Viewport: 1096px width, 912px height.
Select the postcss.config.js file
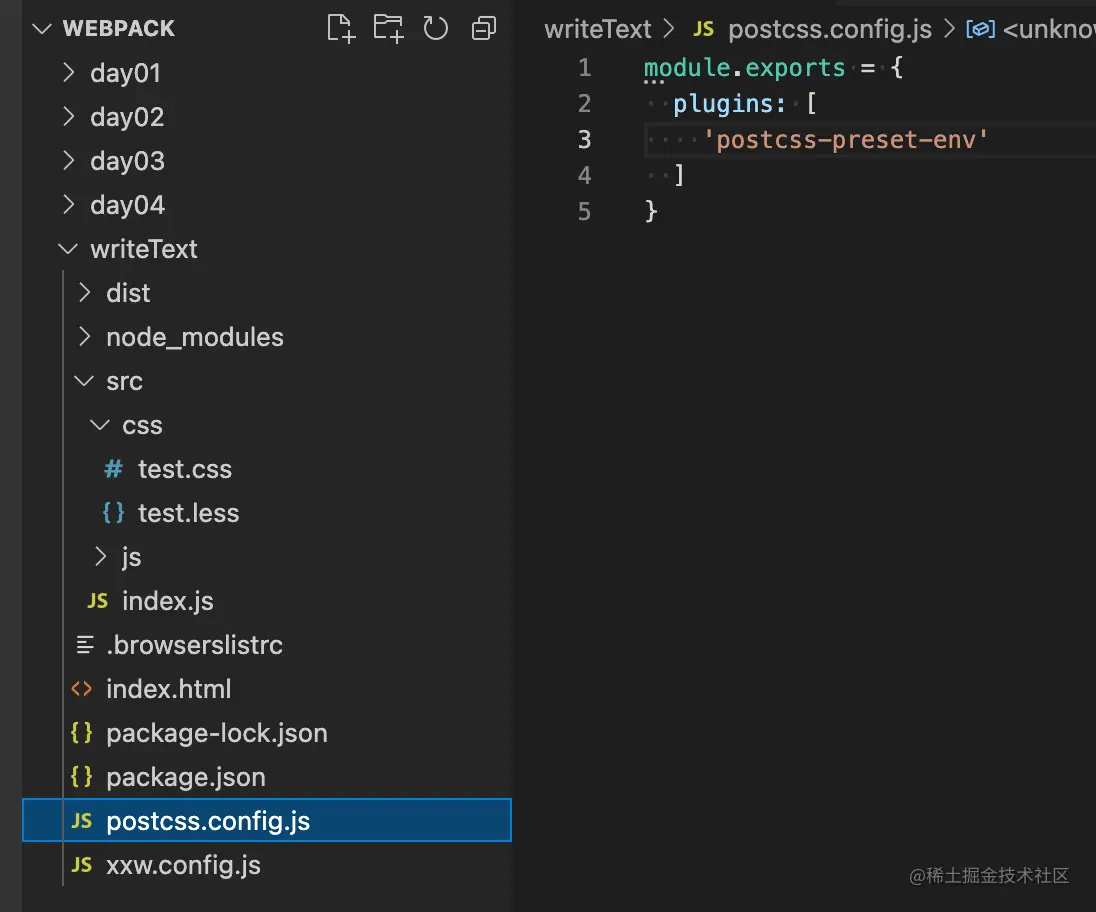(267, 820)
